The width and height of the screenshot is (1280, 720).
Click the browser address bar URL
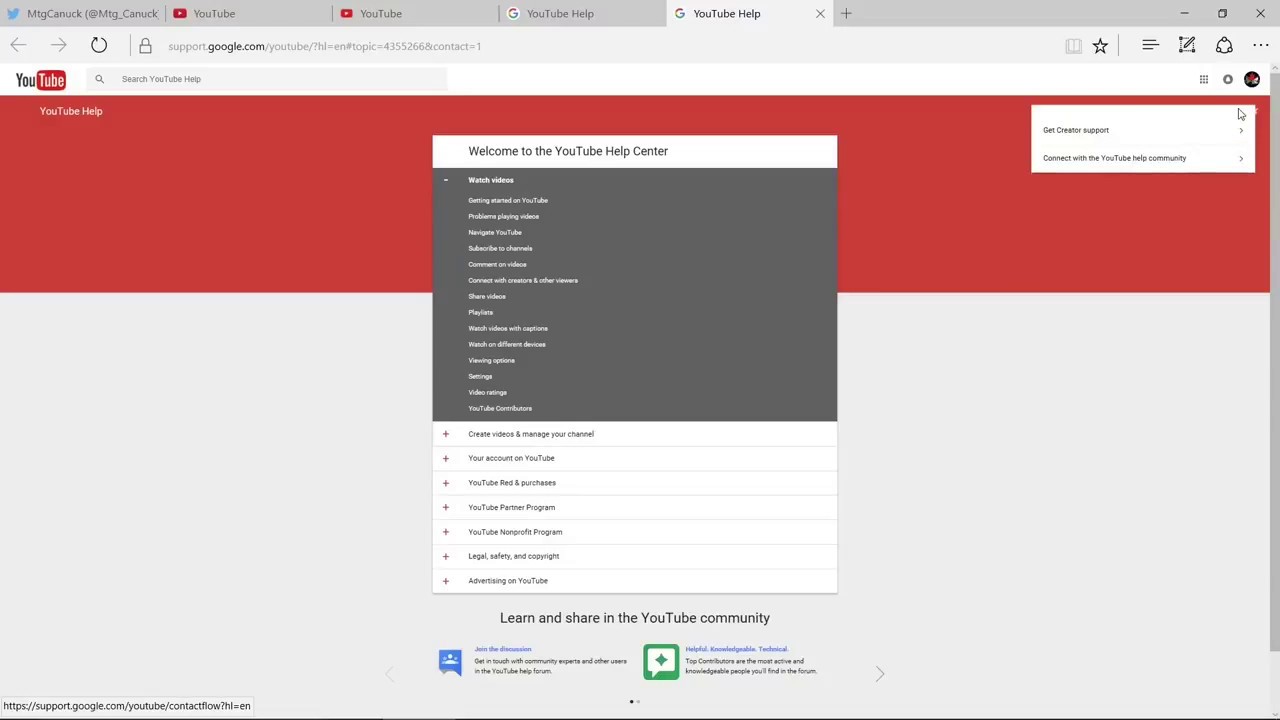tap(325, 46)
